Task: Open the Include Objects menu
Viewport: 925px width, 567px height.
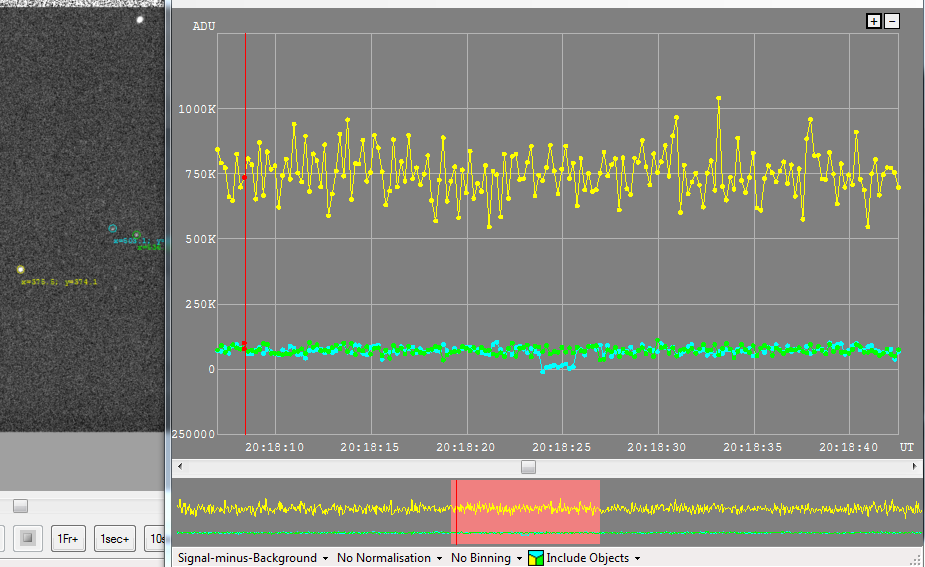Action: [x=593, y=558]
